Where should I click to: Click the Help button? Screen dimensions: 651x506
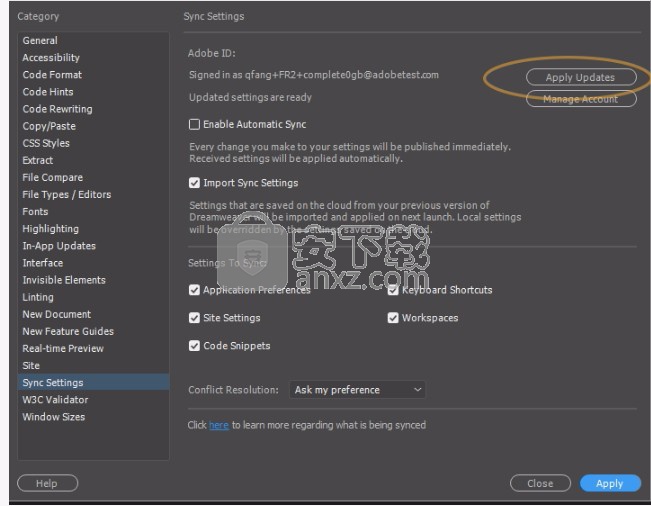point(47,483)
